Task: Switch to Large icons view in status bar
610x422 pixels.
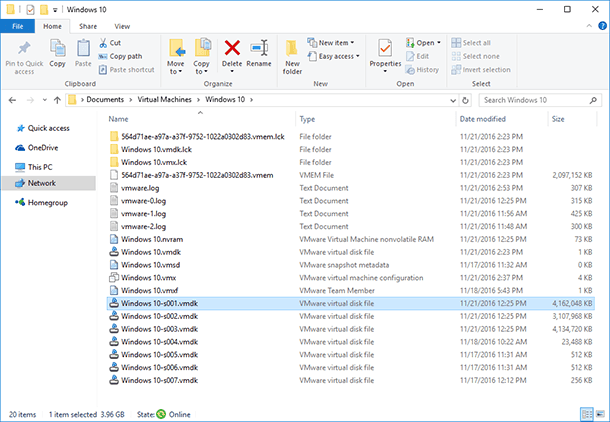Action: click(x=600, y=414)
